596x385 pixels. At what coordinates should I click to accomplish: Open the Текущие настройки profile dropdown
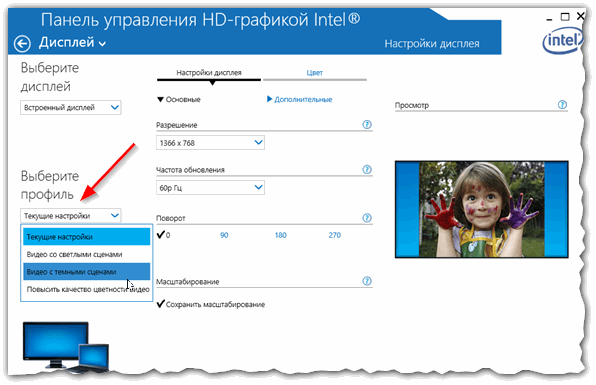(71, 216)
